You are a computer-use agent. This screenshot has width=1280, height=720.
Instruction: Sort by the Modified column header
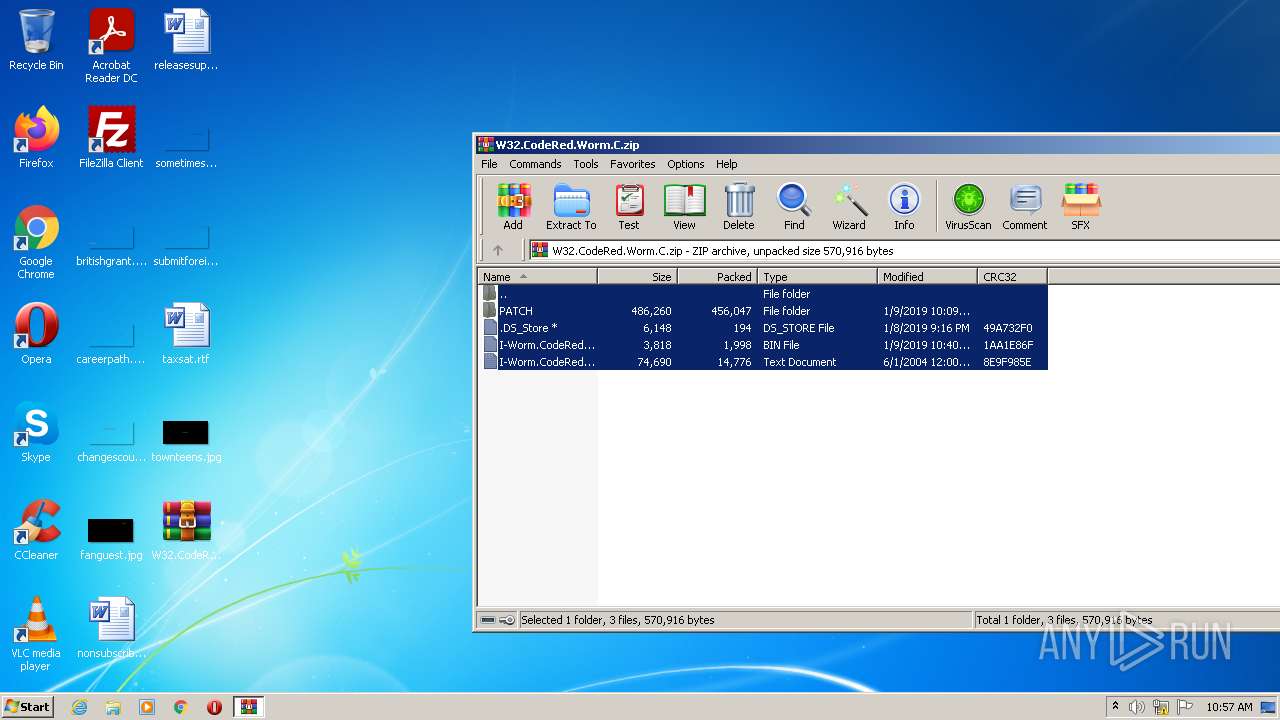(x=928, y=277)
